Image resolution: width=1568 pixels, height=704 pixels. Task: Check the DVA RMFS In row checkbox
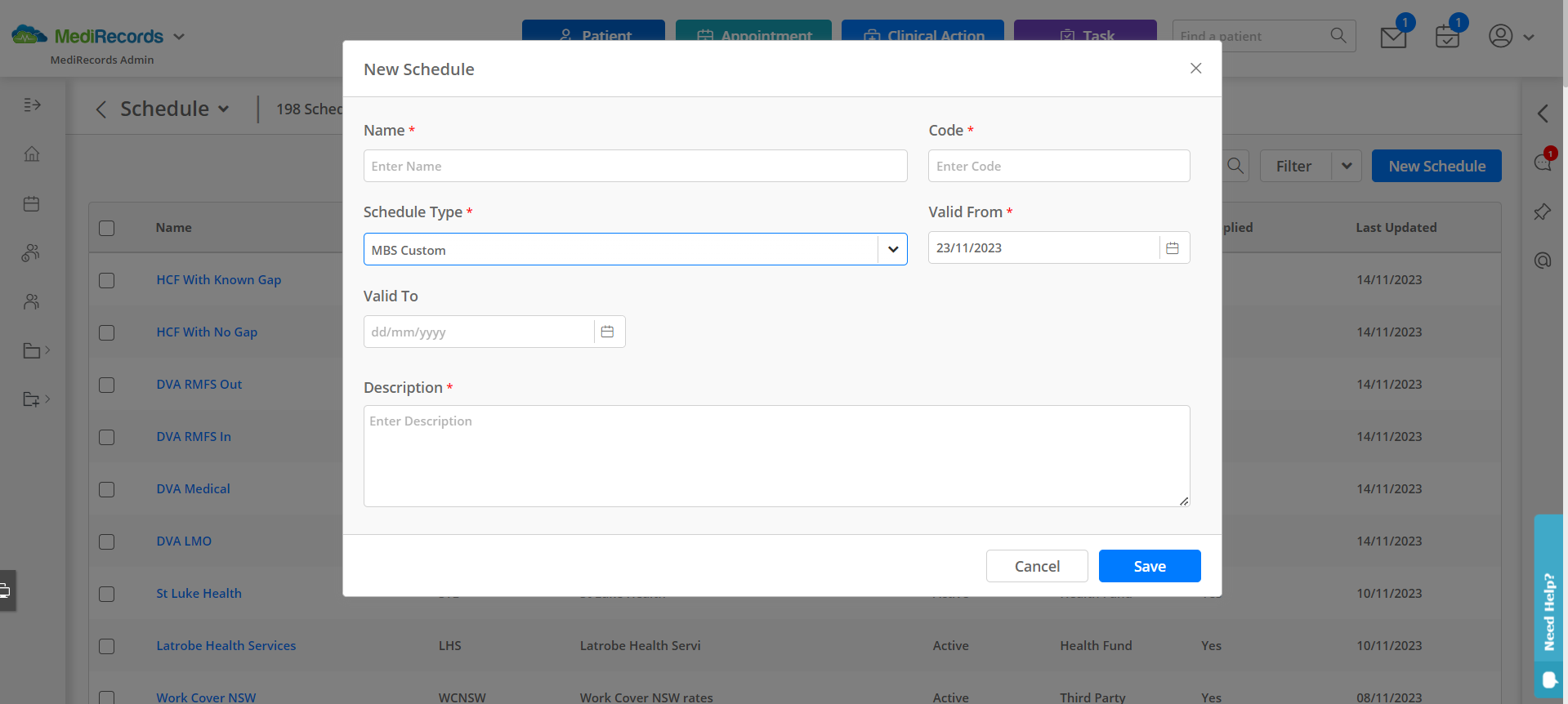click(x=106, y=437)
